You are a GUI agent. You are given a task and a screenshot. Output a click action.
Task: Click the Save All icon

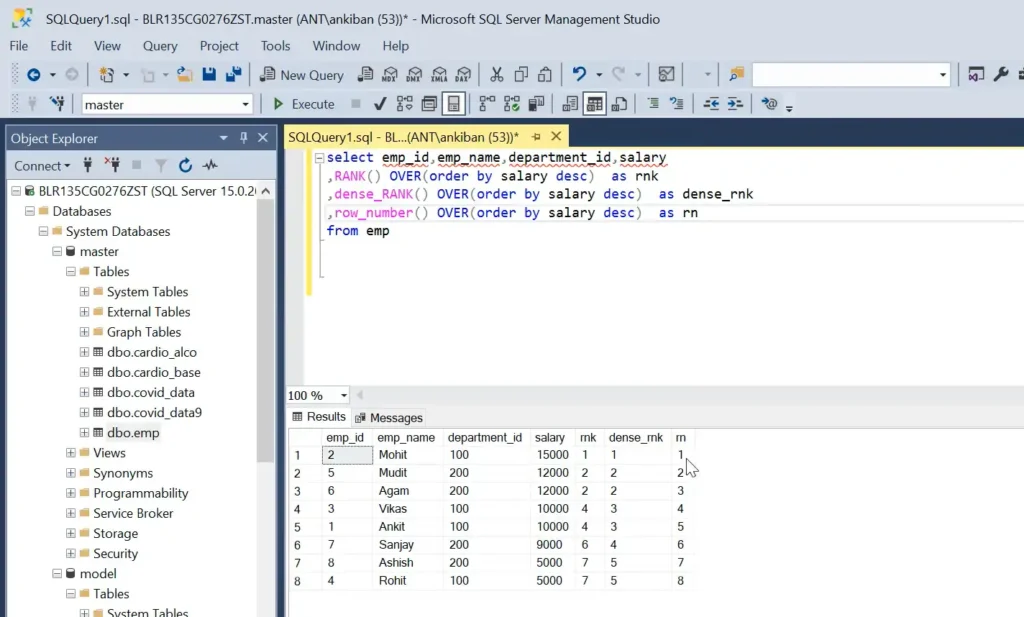[x=234, y=75]
